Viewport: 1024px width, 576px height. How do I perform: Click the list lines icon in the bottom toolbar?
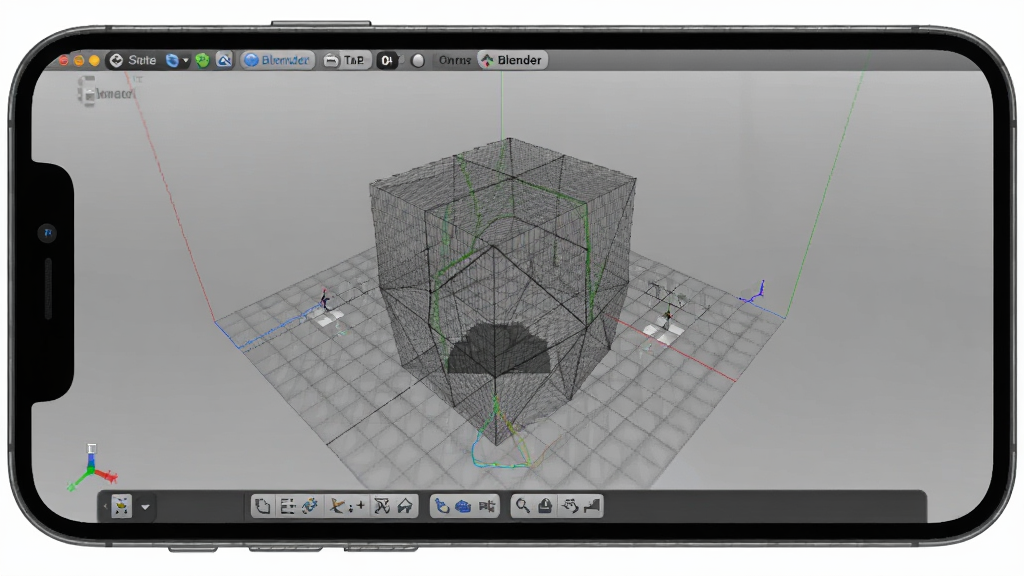point(287,506)
